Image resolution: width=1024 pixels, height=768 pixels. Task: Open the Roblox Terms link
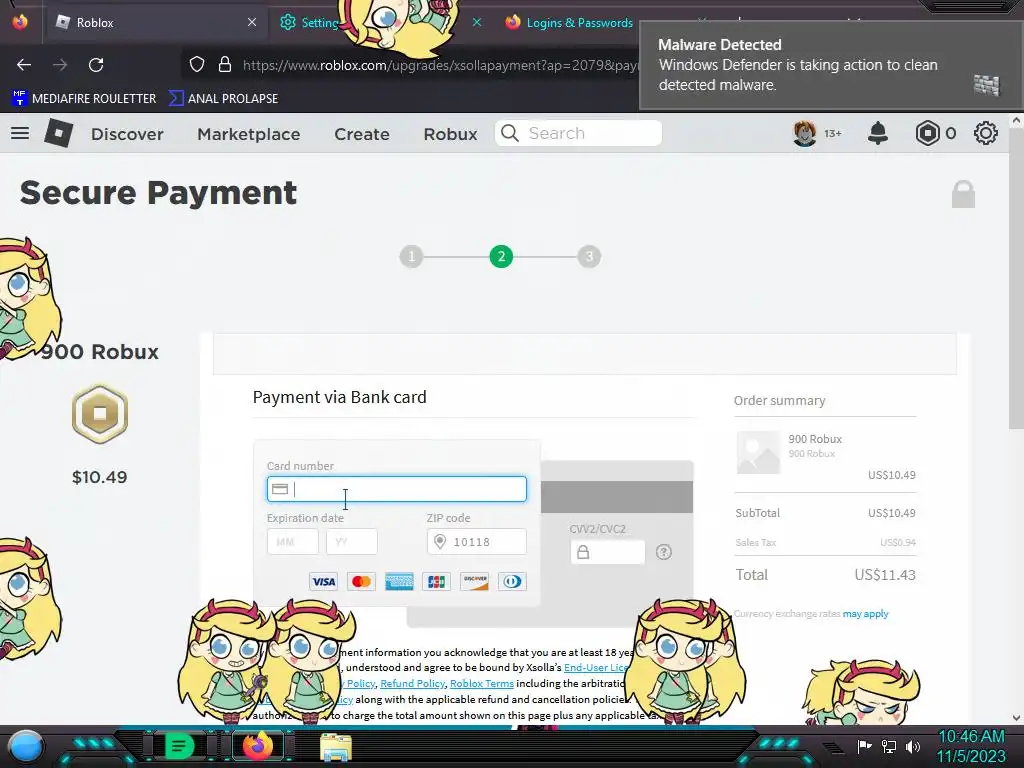pyautogui.click(x=482, y=683)
